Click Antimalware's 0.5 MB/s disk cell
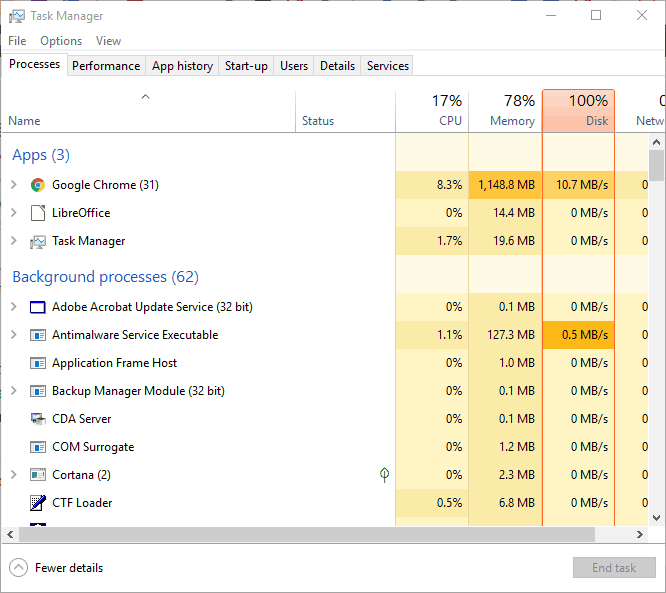 pos(579,335)
